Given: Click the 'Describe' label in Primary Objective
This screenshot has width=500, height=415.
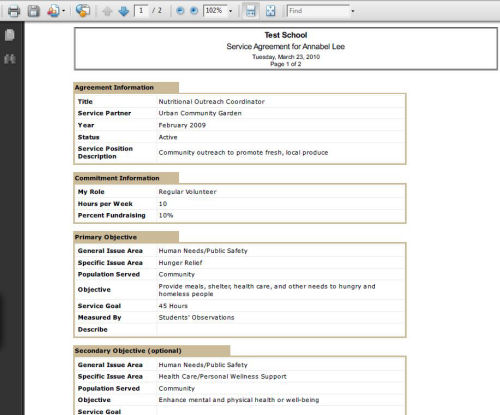Looking at the screenshot, I should click(x=93, y=329).
